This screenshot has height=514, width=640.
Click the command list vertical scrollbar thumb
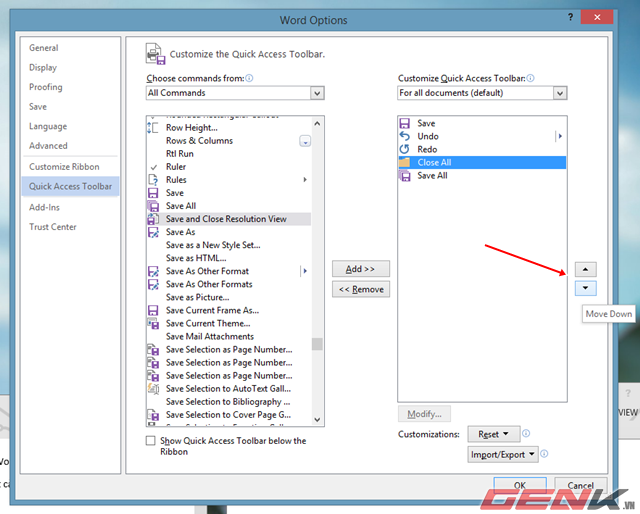317,344
